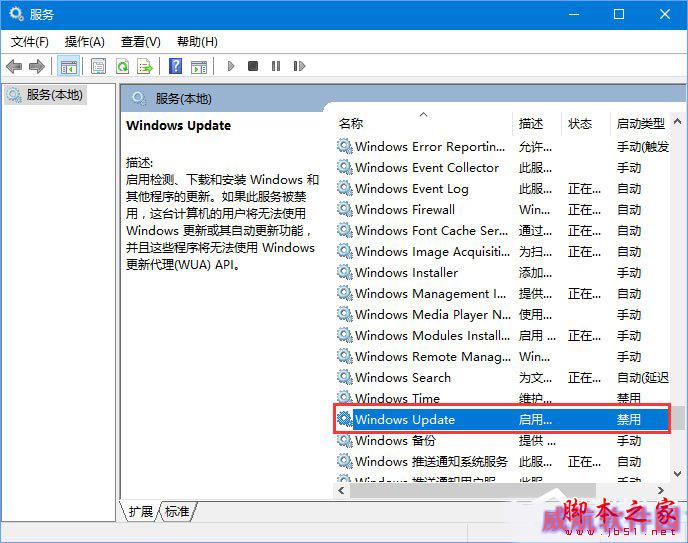The image size is (688, 543).
Task: Open the 操作(A) menu
Action: pos(85,42)
